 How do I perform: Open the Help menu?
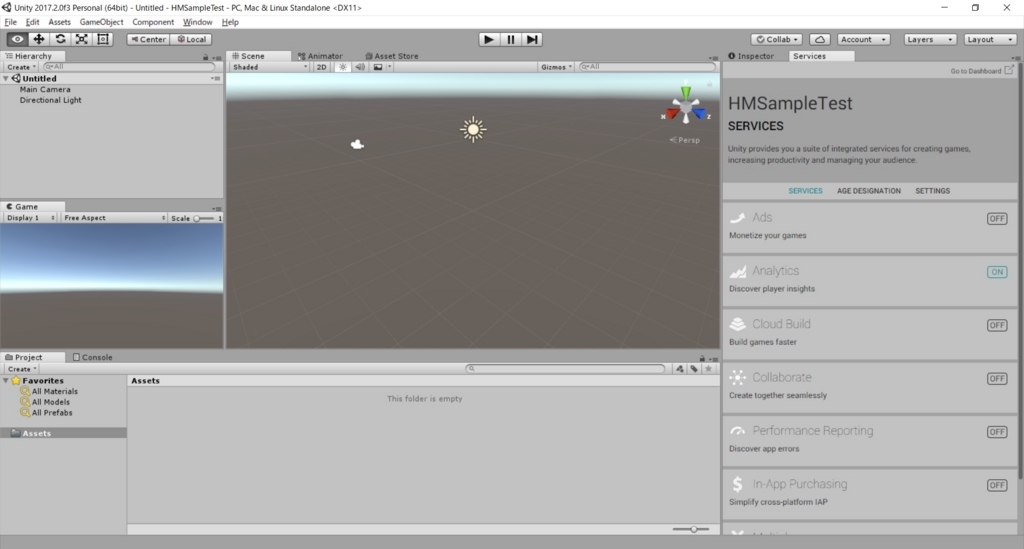(x=230, y=22)
